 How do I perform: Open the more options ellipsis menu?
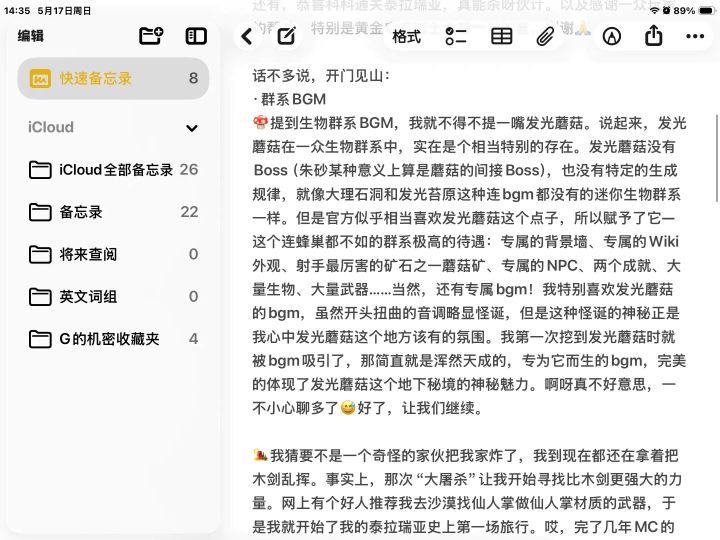coord(695,36)
